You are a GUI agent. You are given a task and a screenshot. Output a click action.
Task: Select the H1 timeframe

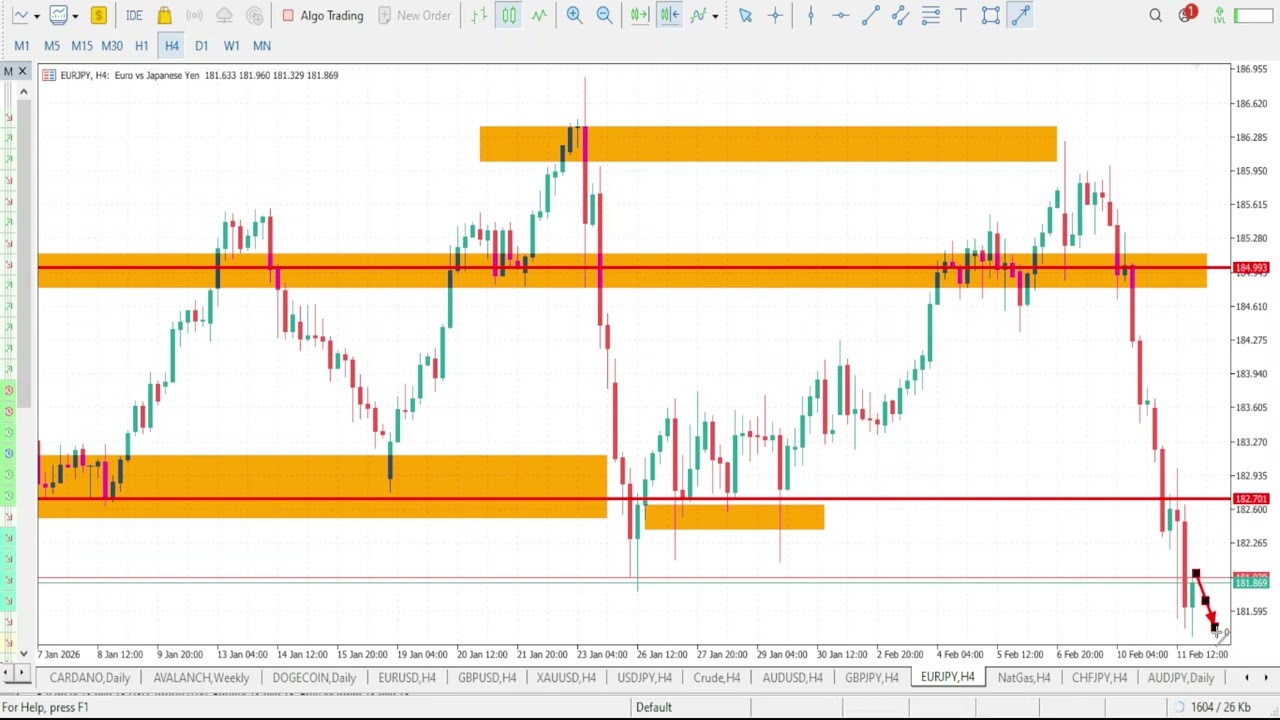click(142, 45)
